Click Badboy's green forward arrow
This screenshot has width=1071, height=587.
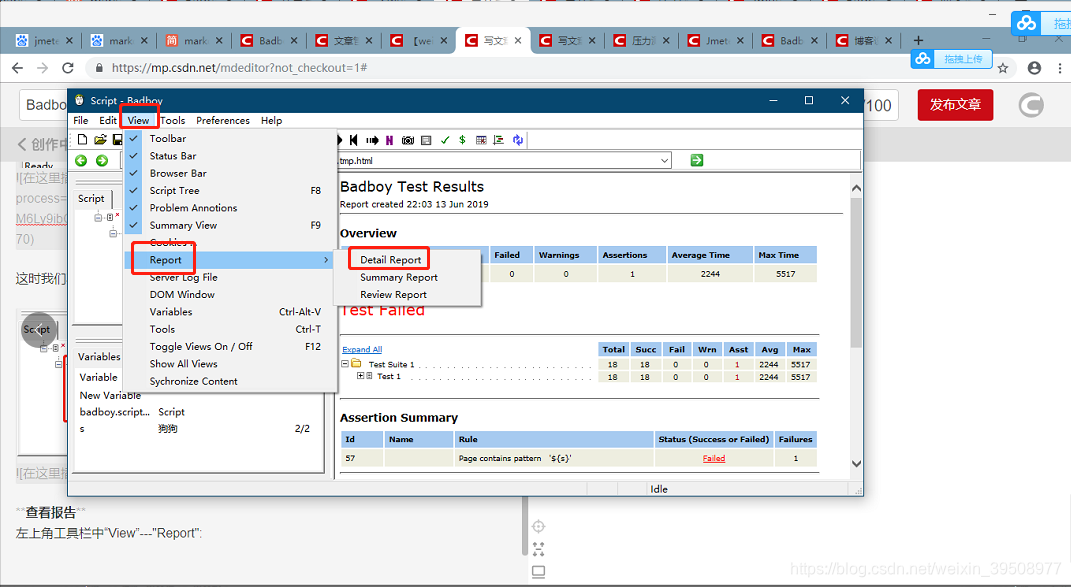pyautogui.click(x=102, y=161)
